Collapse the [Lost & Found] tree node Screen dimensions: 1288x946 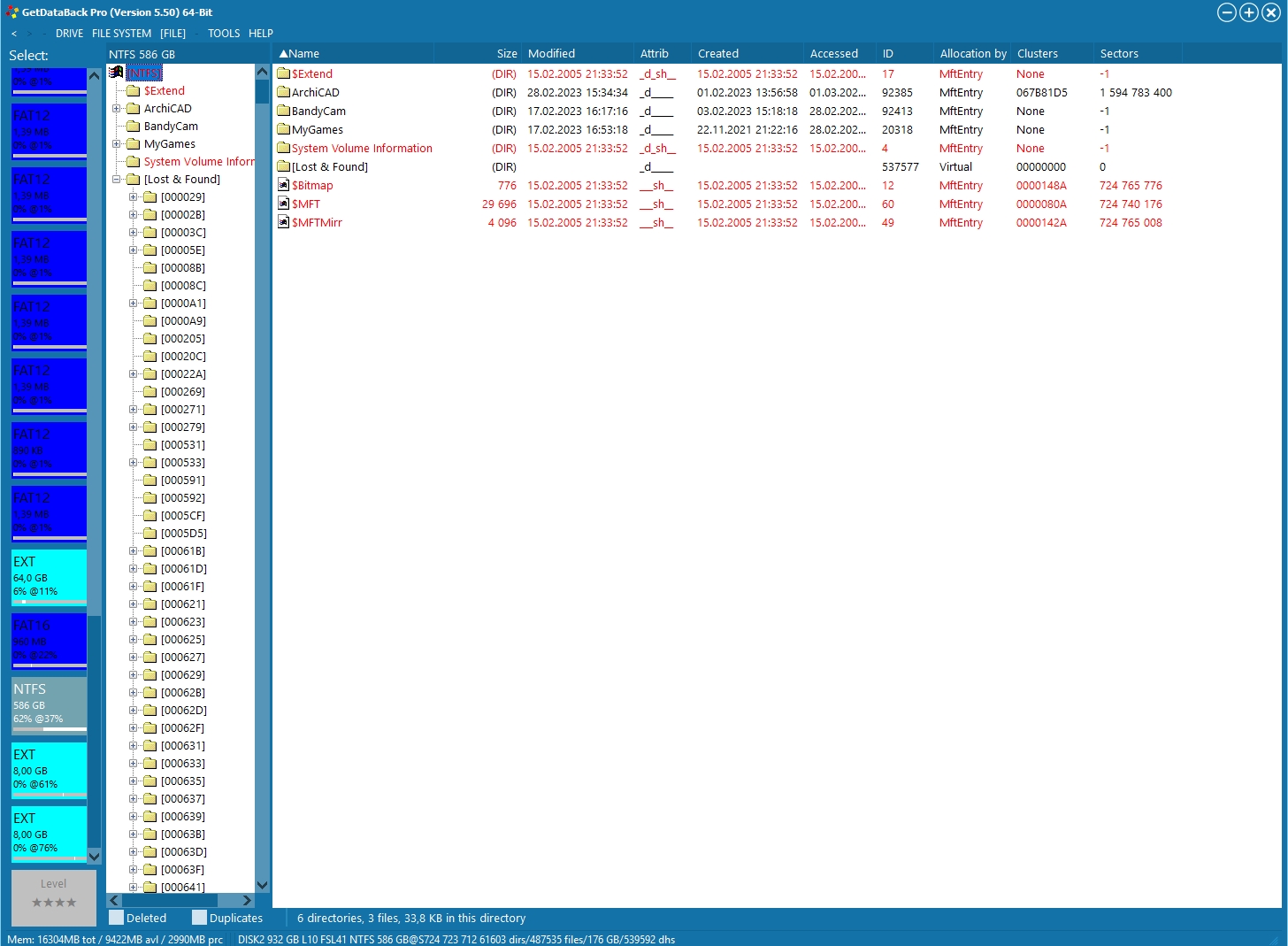coord(116,180)
